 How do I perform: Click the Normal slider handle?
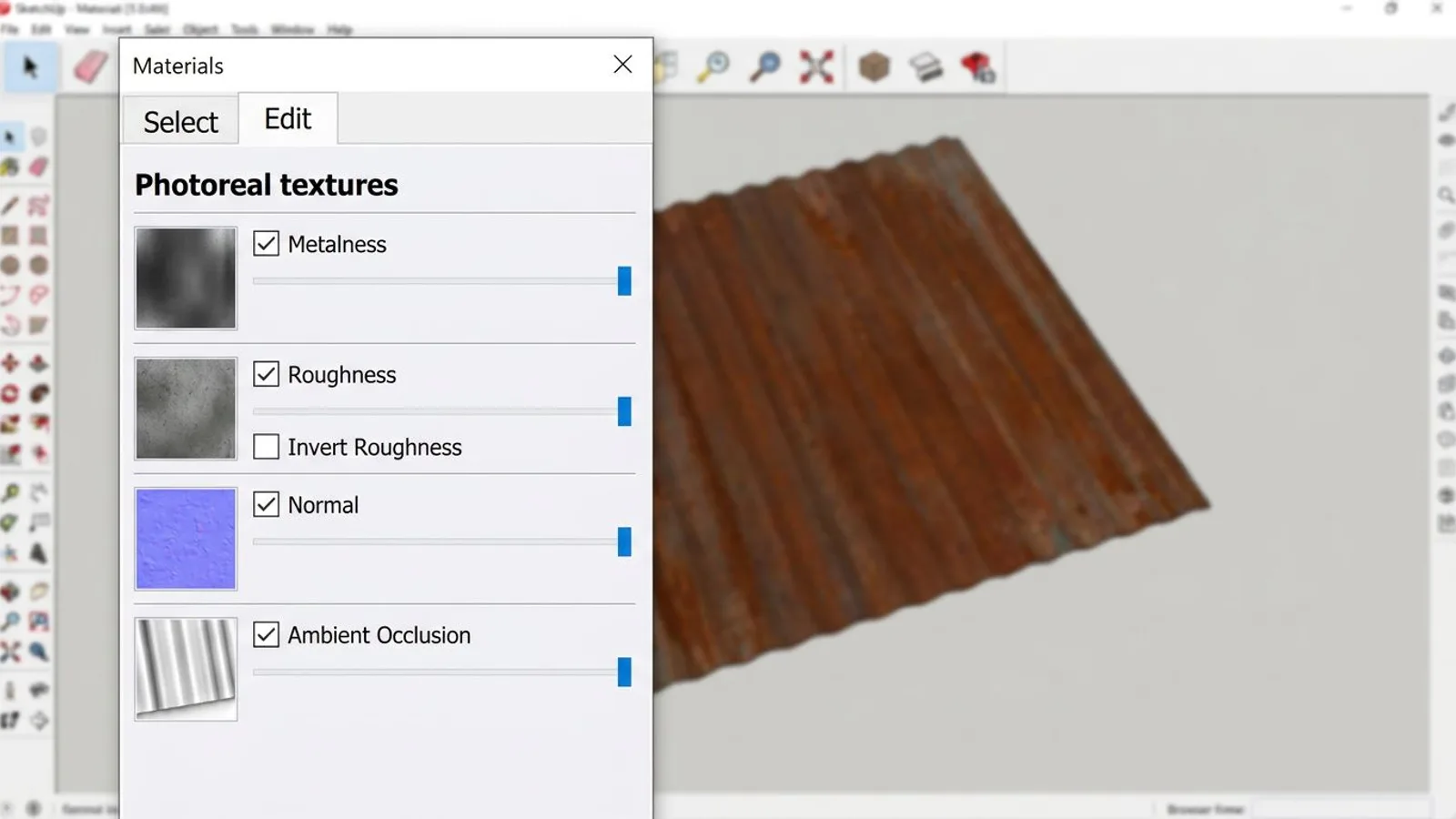(624, 541)
